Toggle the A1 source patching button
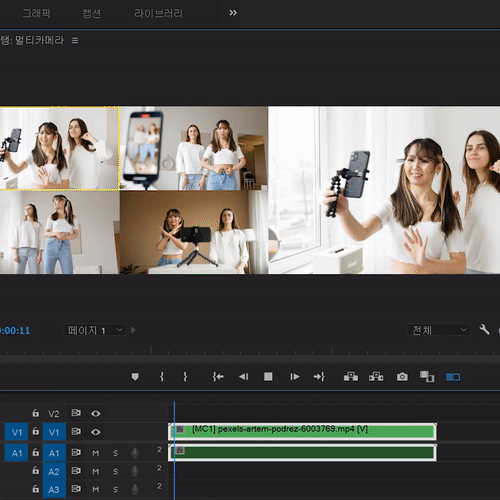500x500 pixels. coord(16,453)
